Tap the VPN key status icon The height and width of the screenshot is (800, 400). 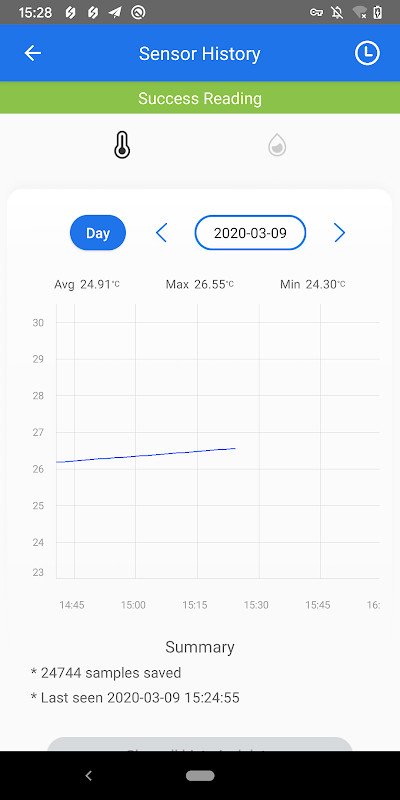[x=316, y=13]
